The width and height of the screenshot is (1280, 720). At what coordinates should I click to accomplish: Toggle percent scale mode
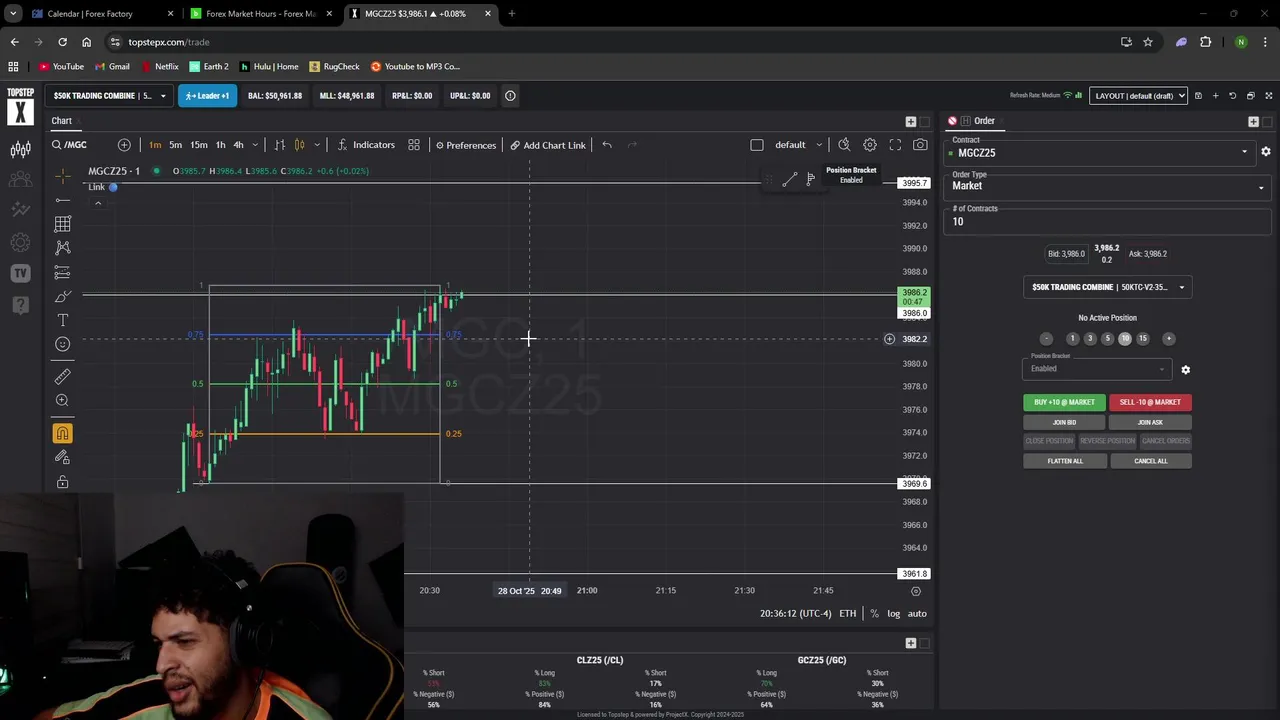874,614
